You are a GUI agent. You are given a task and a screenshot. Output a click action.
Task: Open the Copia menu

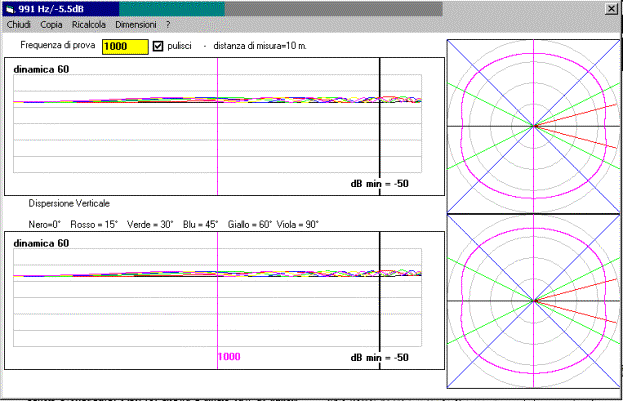(x=51, y=23)
